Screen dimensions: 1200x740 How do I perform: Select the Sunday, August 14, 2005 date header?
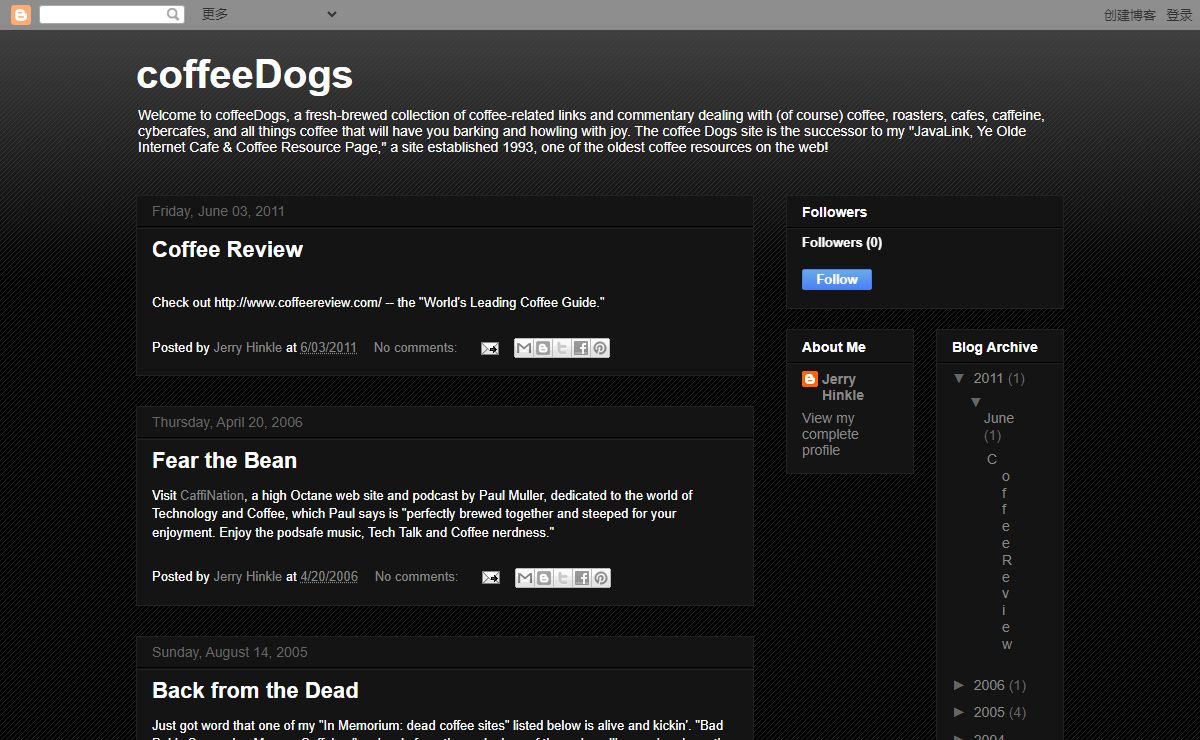[230, 652]
